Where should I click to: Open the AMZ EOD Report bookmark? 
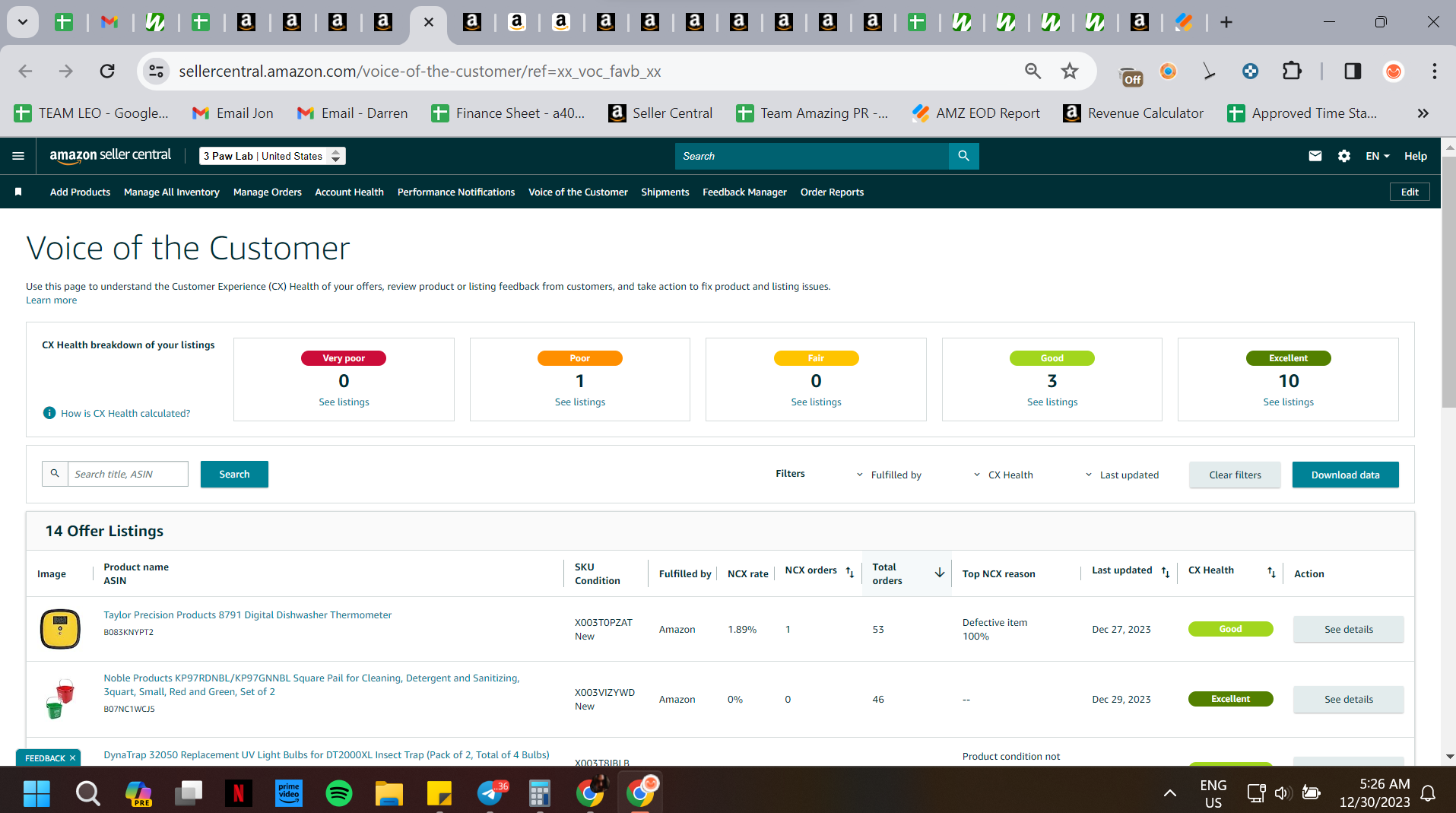(975, 113)
